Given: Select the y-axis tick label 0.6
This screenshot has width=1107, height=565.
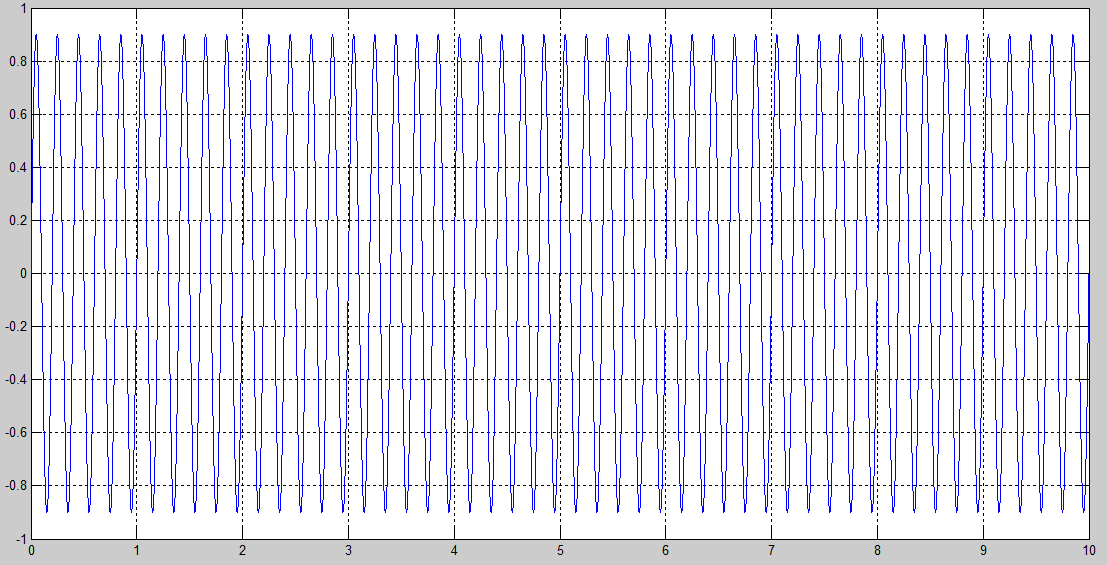Looking at the screenshot, I should click(18, 114).
